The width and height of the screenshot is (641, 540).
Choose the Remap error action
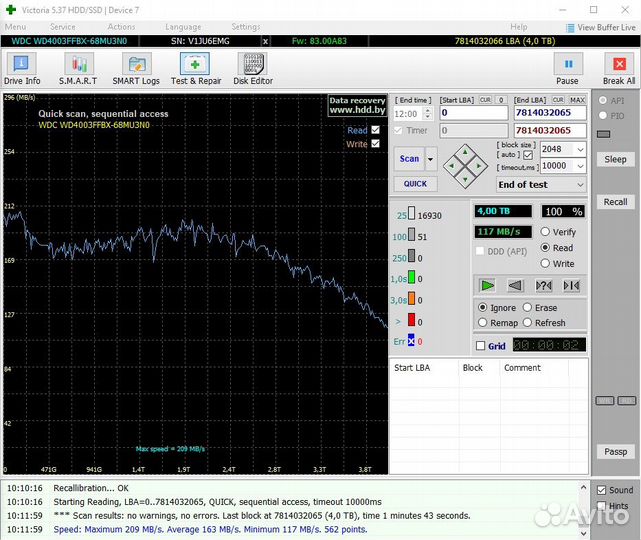point(484,323)
